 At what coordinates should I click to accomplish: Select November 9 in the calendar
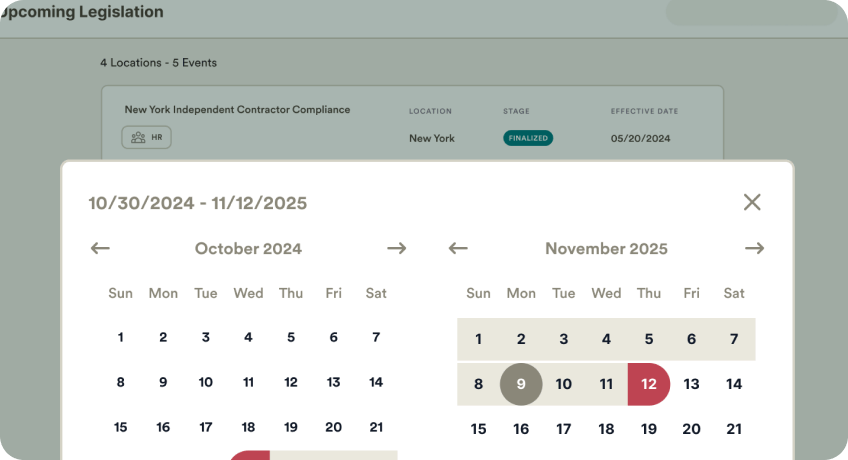[x=521, y=384]
